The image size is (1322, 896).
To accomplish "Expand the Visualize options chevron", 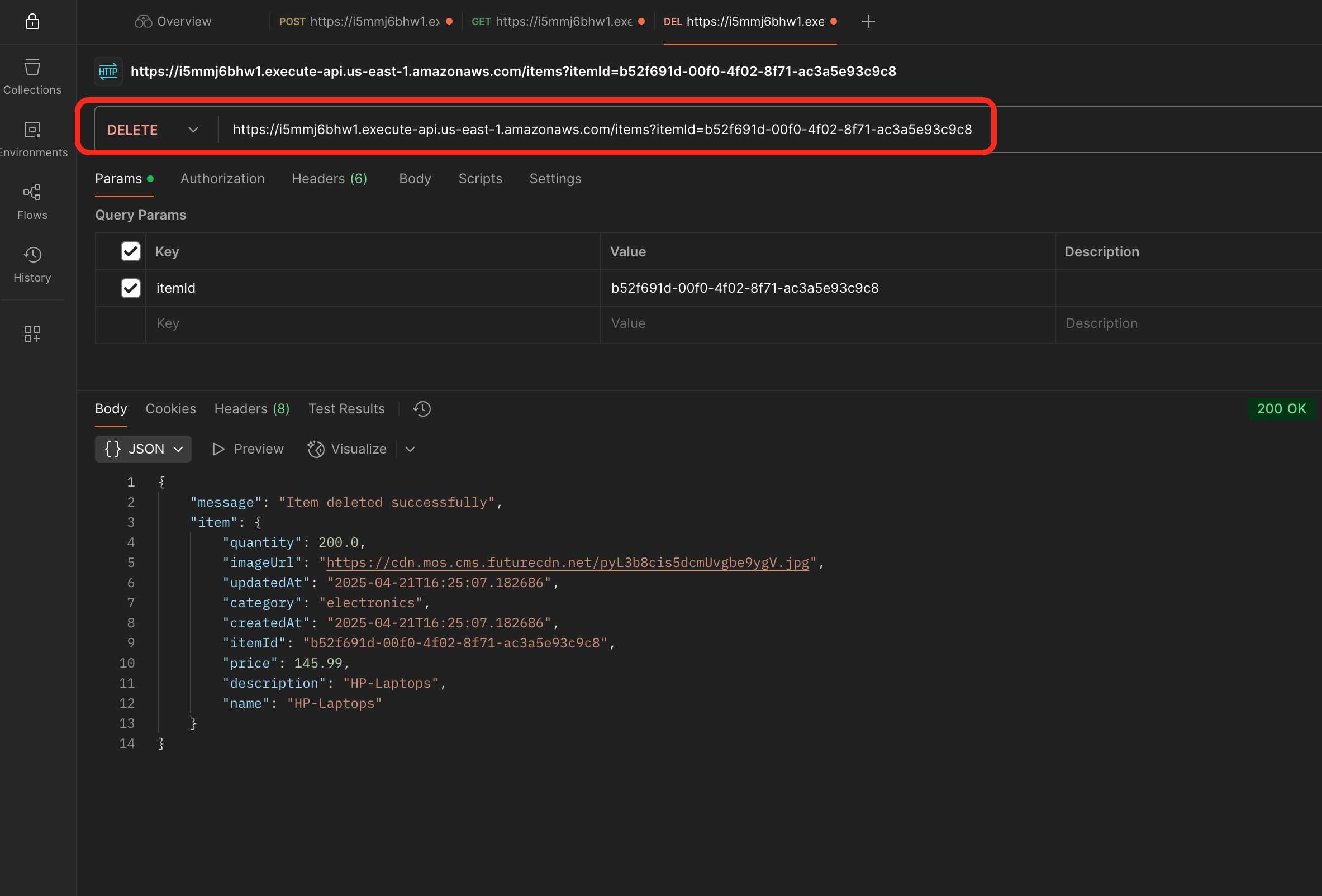I will [x=410, y=449].
